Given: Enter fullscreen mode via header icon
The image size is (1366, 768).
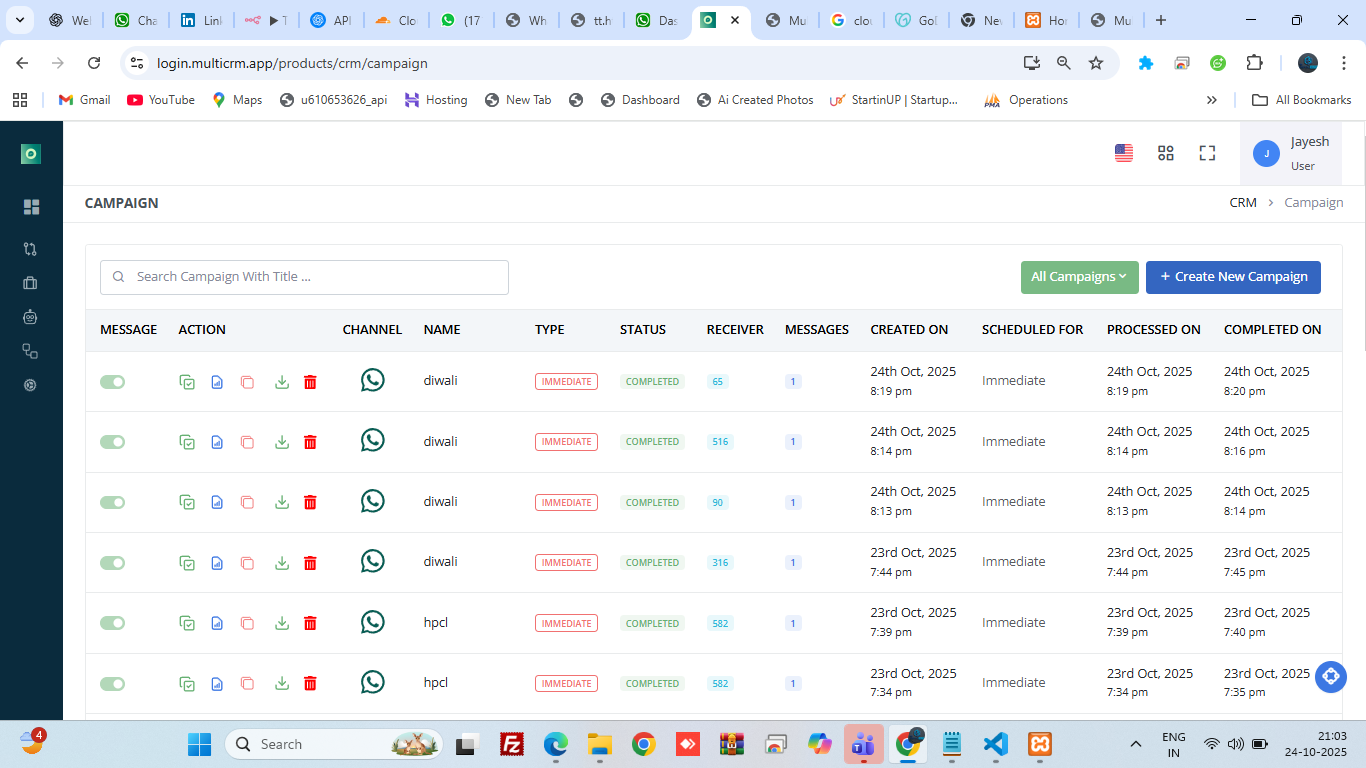Looking at the screenshot, I should pyautogui.click(x=1207, y=153).
